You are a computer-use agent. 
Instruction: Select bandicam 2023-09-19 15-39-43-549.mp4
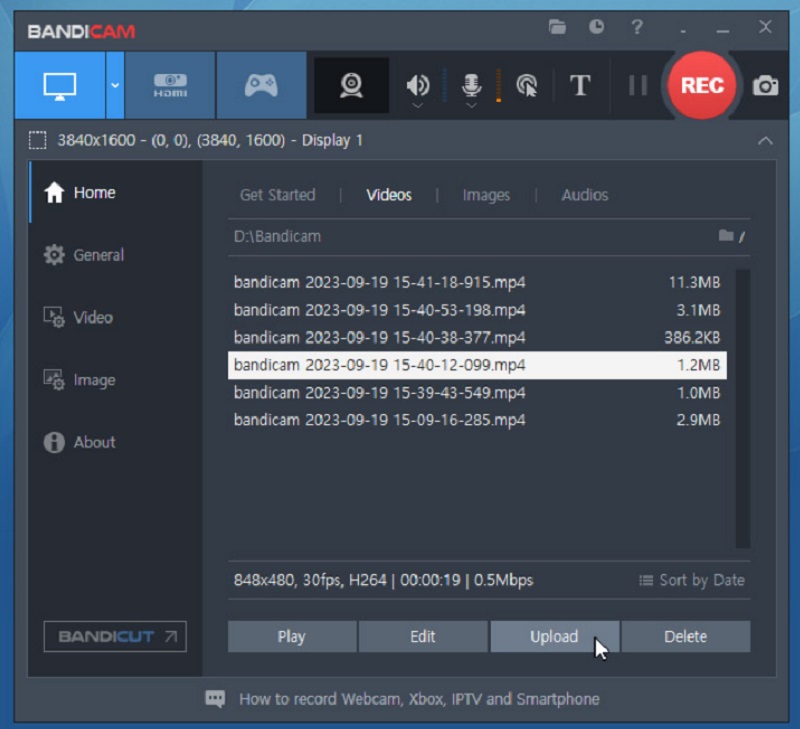point(477,393)
